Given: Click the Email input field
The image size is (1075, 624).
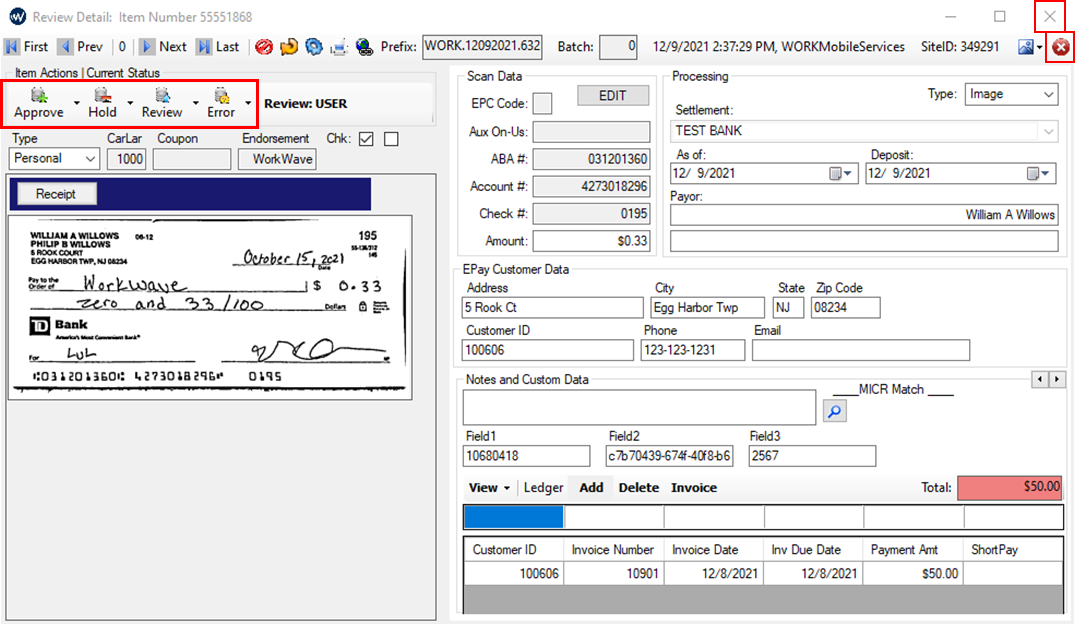Looking at the screenshot, I should [860, 350].
